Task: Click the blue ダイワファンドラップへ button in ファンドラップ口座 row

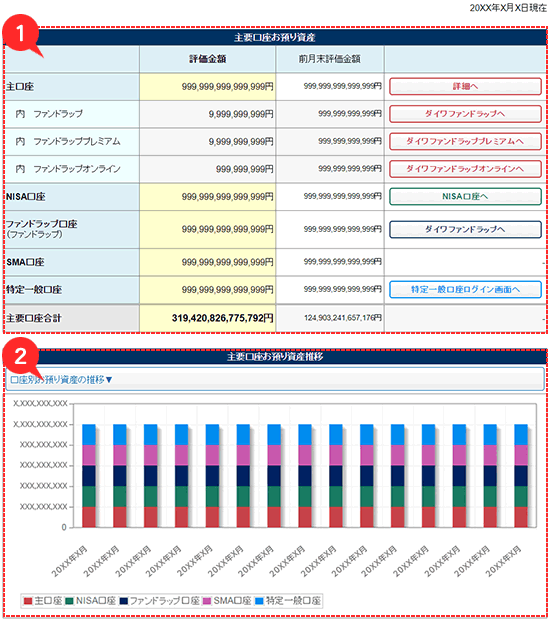Action: [x=465, y=229]
